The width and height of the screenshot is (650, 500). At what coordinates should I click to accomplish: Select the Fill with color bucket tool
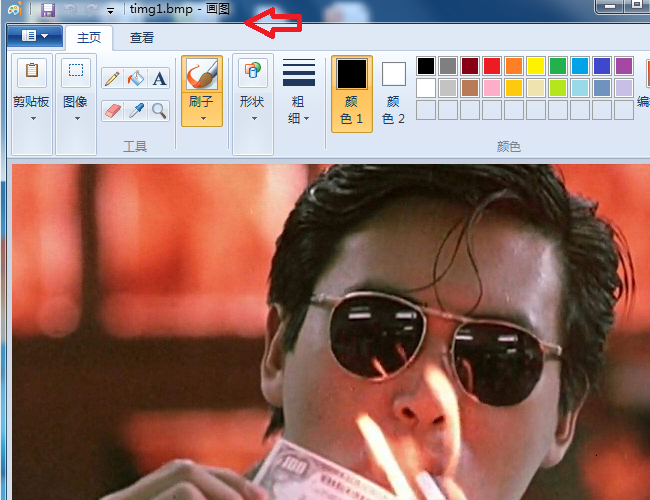tap(136, 78)
